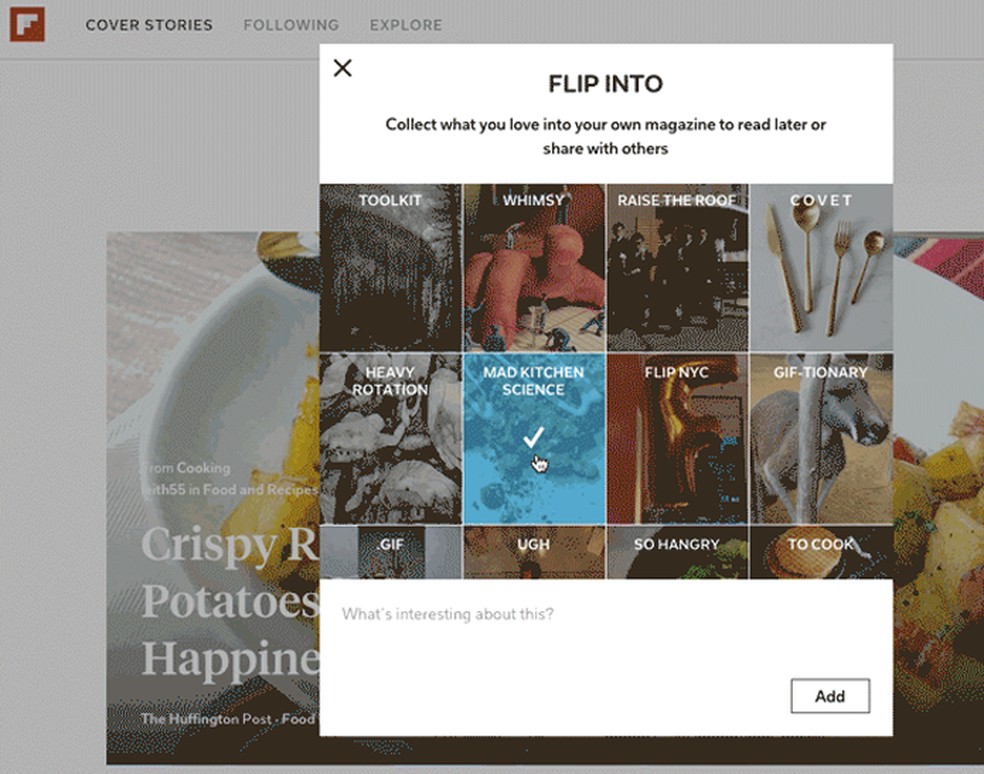Viewport: 984px width, 774px height.
Task: Select the So Hangry magazine
Action: [678, 550]
